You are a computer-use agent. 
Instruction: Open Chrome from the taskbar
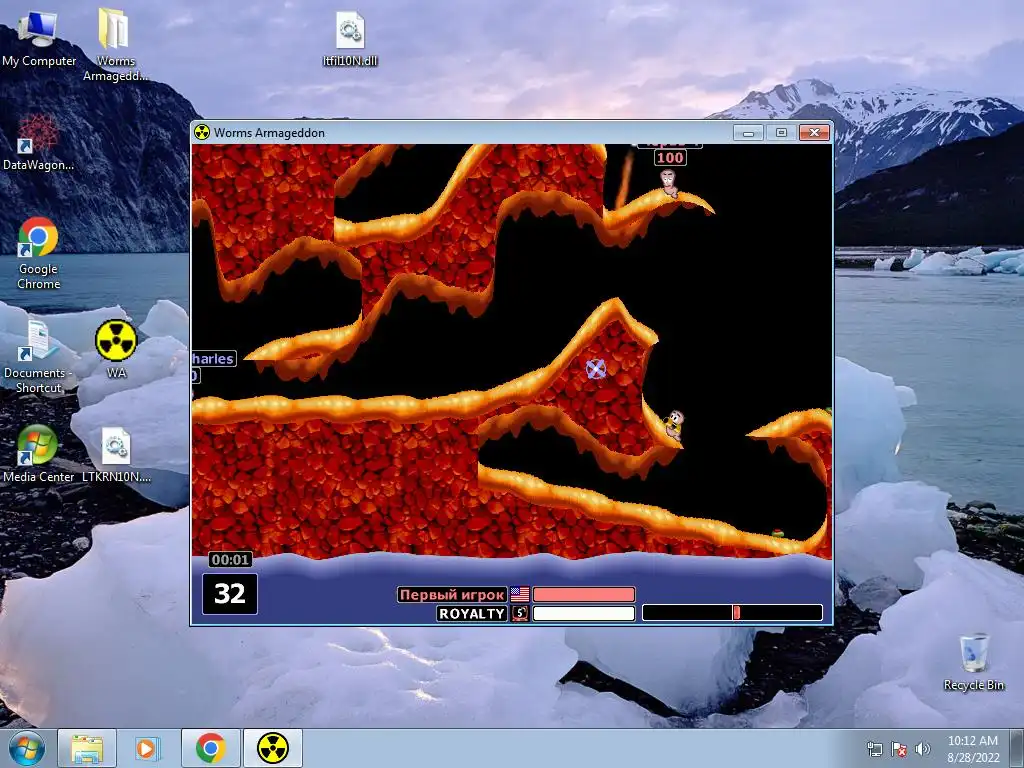(210, 748)
